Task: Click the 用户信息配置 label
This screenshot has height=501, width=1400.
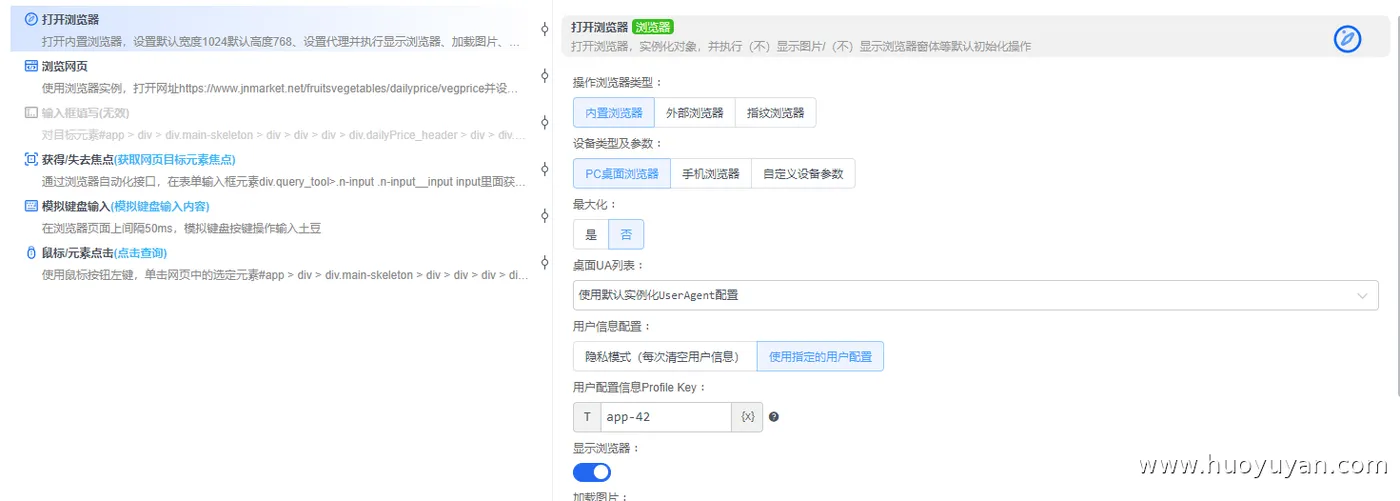Action: [611, 326]
